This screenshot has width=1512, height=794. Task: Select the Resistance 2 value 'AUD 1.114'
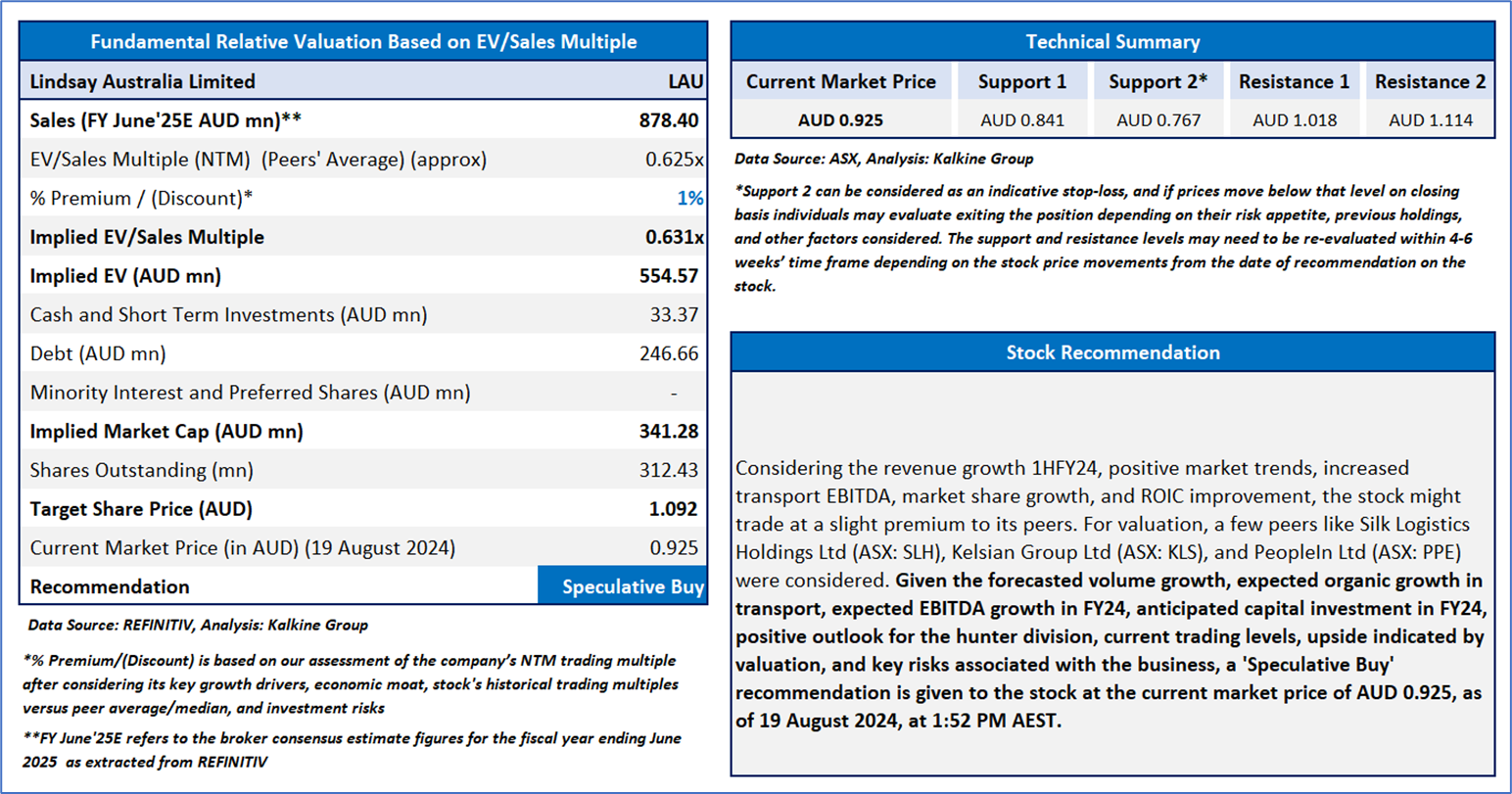tap(1430, 120)
